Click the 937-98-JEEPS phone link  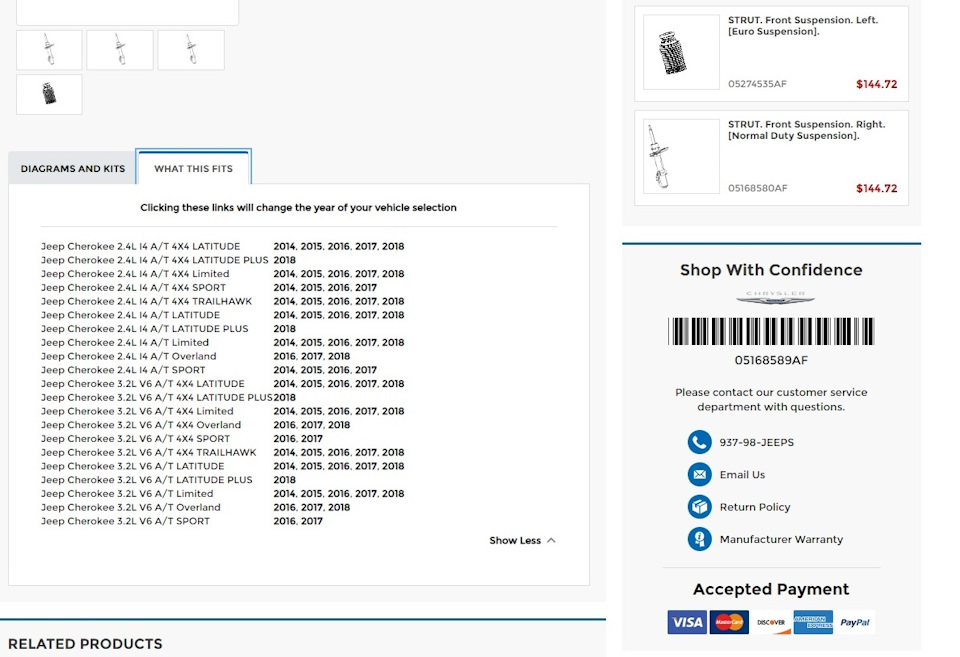coord(757,442)
